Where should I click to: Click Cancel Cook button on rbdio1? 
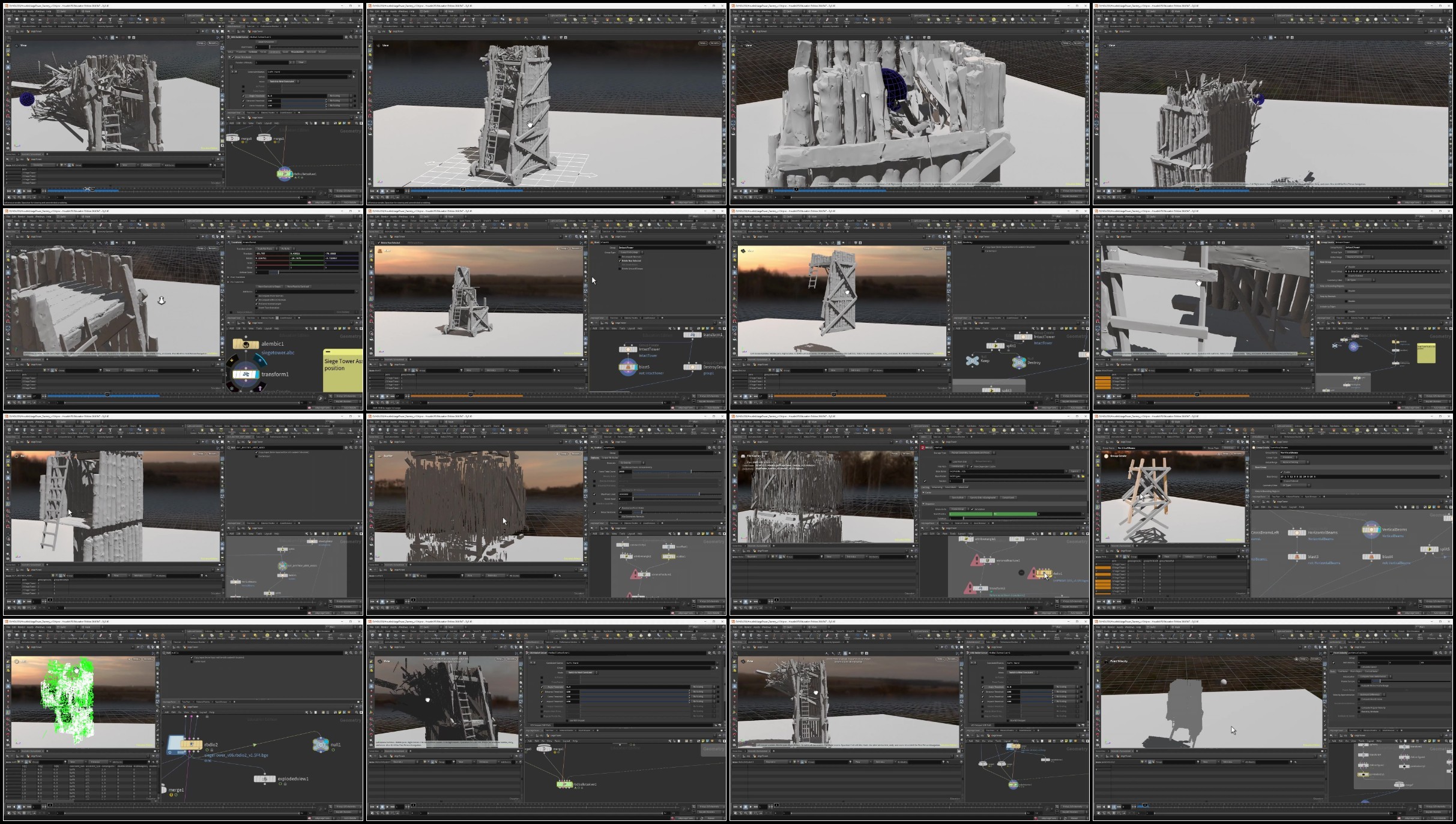[x=1008, y=498]
